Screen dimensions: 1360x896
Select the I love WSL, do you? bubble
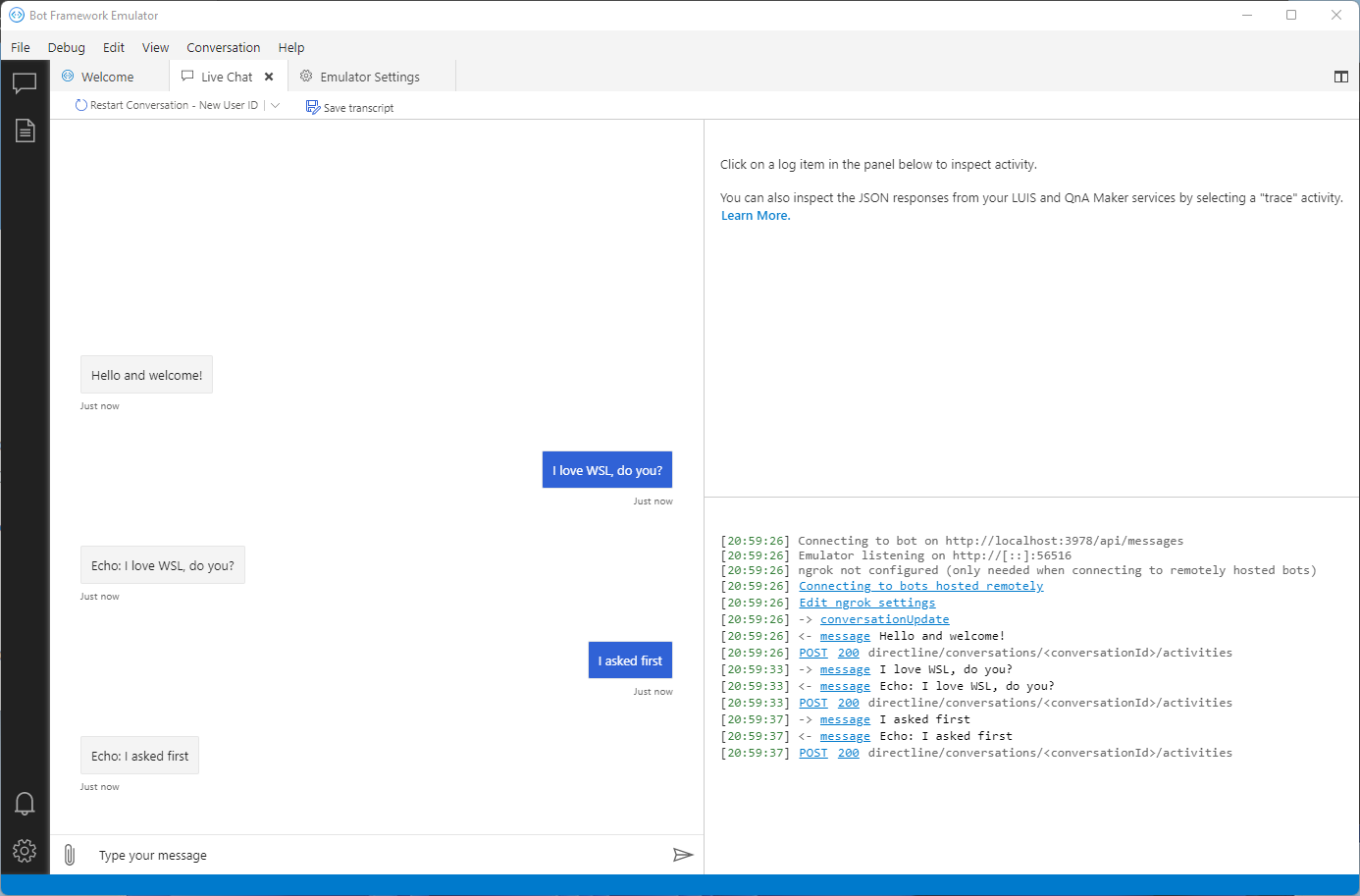(x=607, y=470)
